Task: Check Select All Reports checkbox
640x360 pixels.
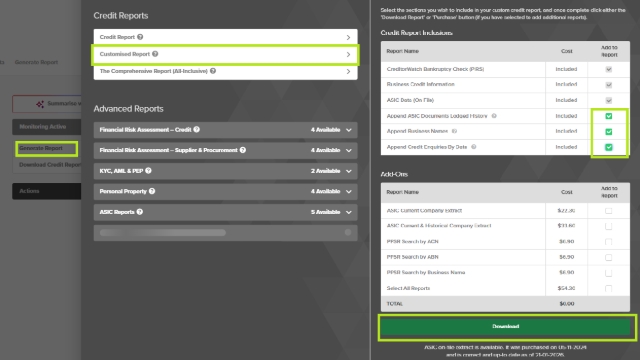Action: (x=609, y=289)
